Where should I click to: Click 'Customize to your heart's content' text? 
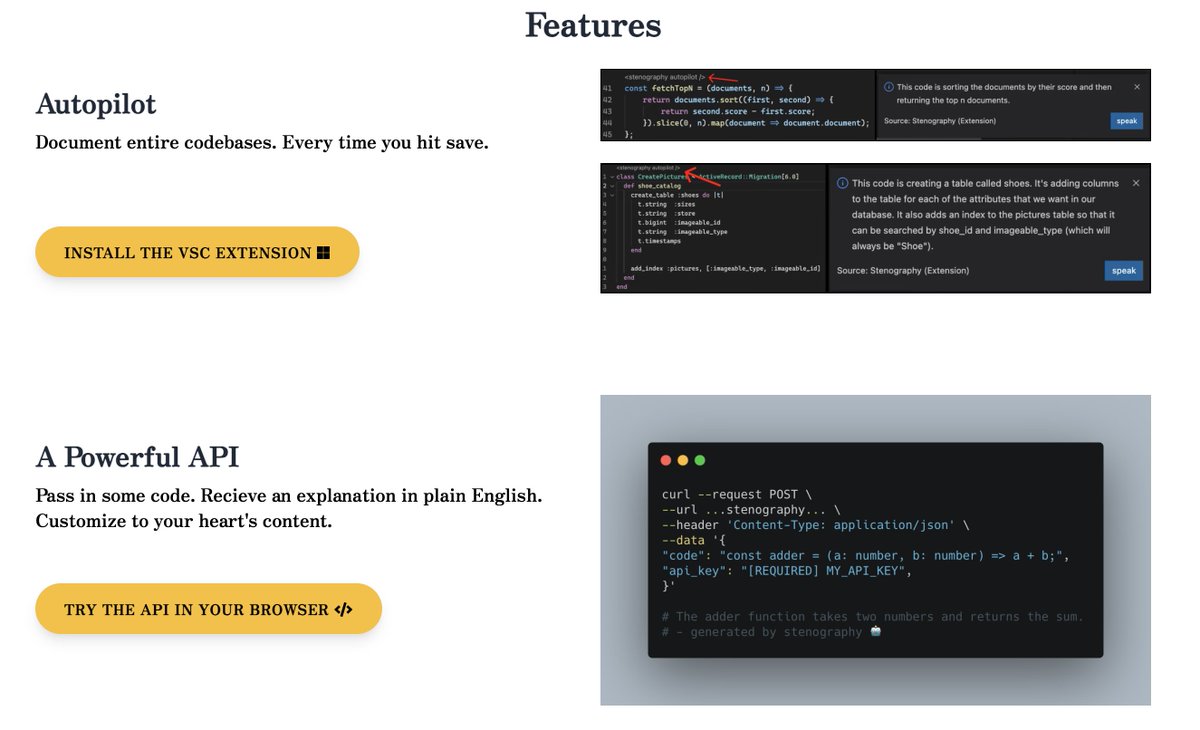[184, 521]
